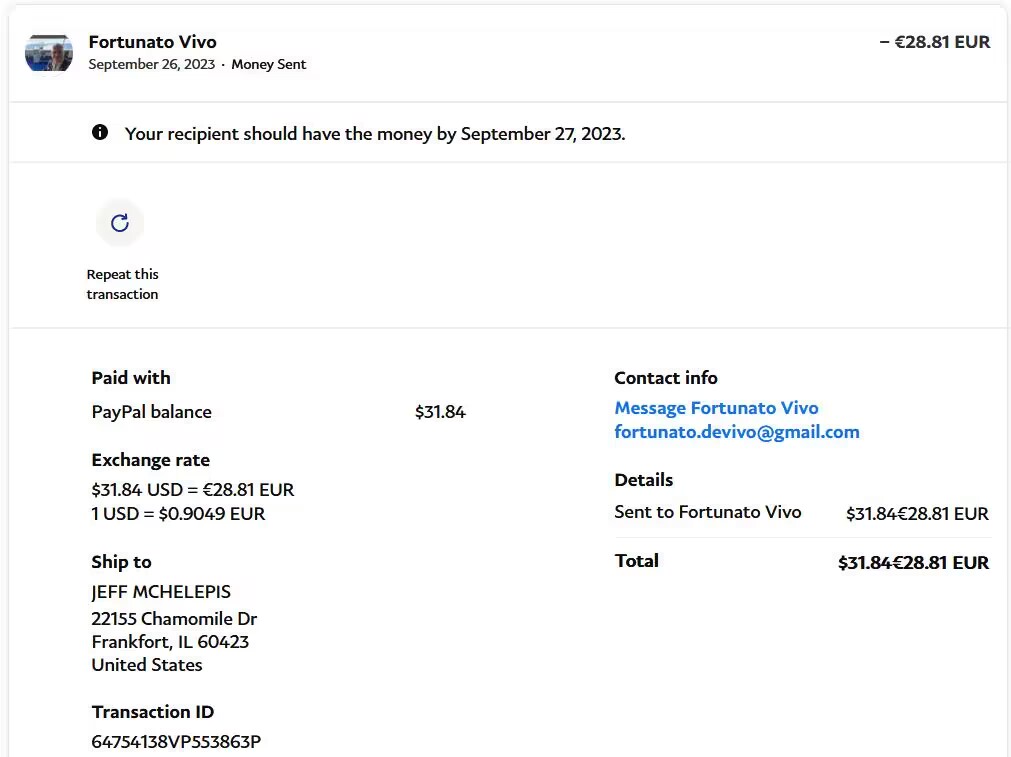The height and width of the screenshot is (757, 1011).
Task: Click the − €28.81 EUR header amount
Action: pos(934,42)
